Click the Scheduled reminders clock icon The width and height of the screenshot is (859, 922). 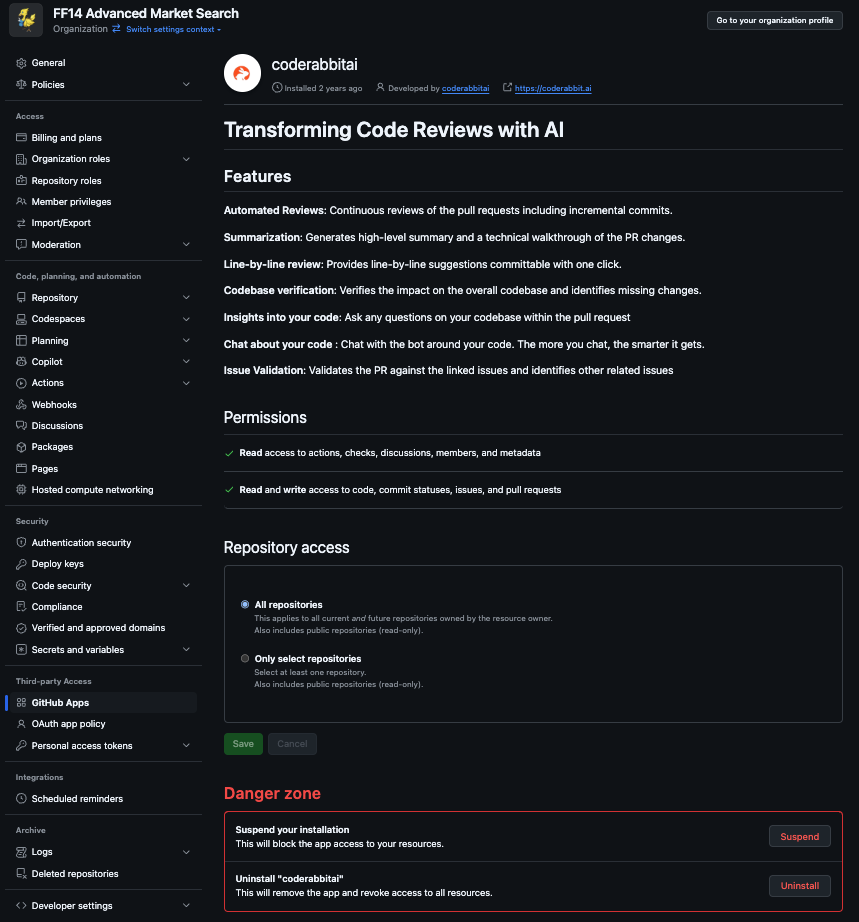coord(21,799)
